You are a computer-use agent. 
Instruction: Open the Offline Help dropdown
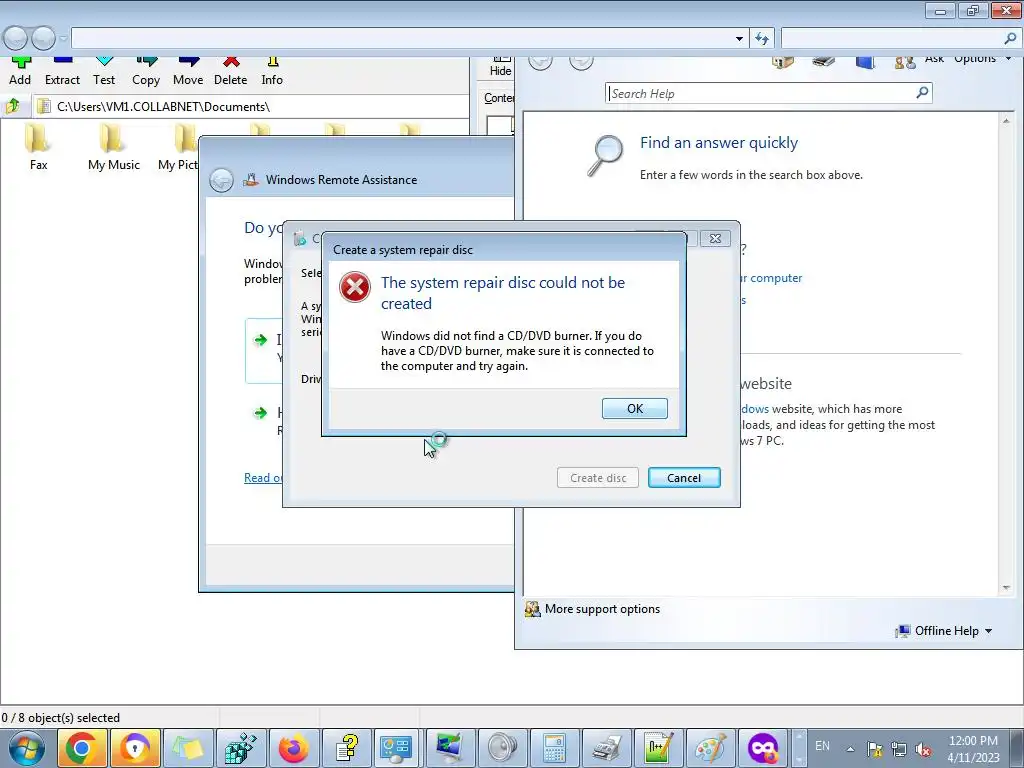point(945,631)
